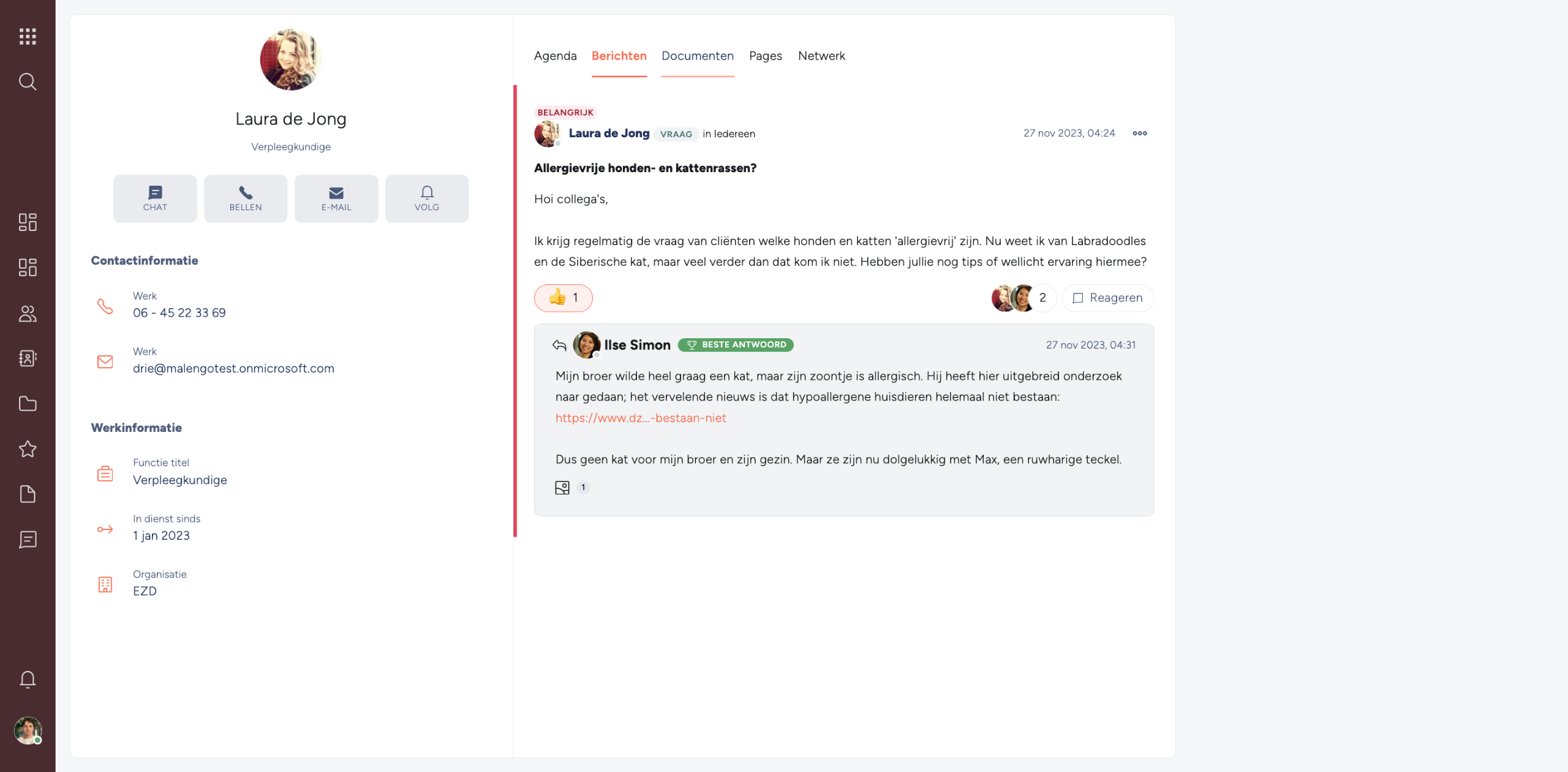The width and height of the screenshot is (1568, 772).
Task: Click the post timestamp 27 nov 2023, 04:24
Action: click(1069, 133)
